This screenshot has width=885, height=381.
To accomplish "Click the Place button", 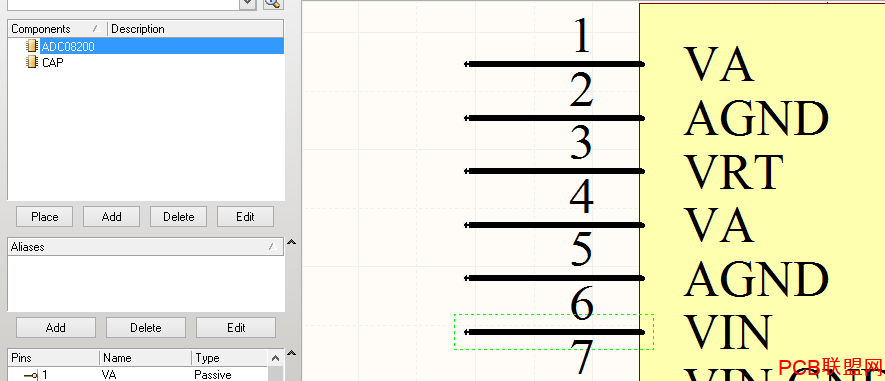I will 45,217.
